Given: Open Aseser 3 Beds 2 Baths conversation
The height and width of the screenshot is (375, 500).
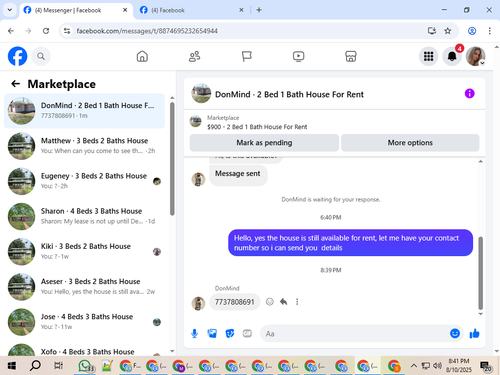Looking at the screenshot, I should point(84,287).
